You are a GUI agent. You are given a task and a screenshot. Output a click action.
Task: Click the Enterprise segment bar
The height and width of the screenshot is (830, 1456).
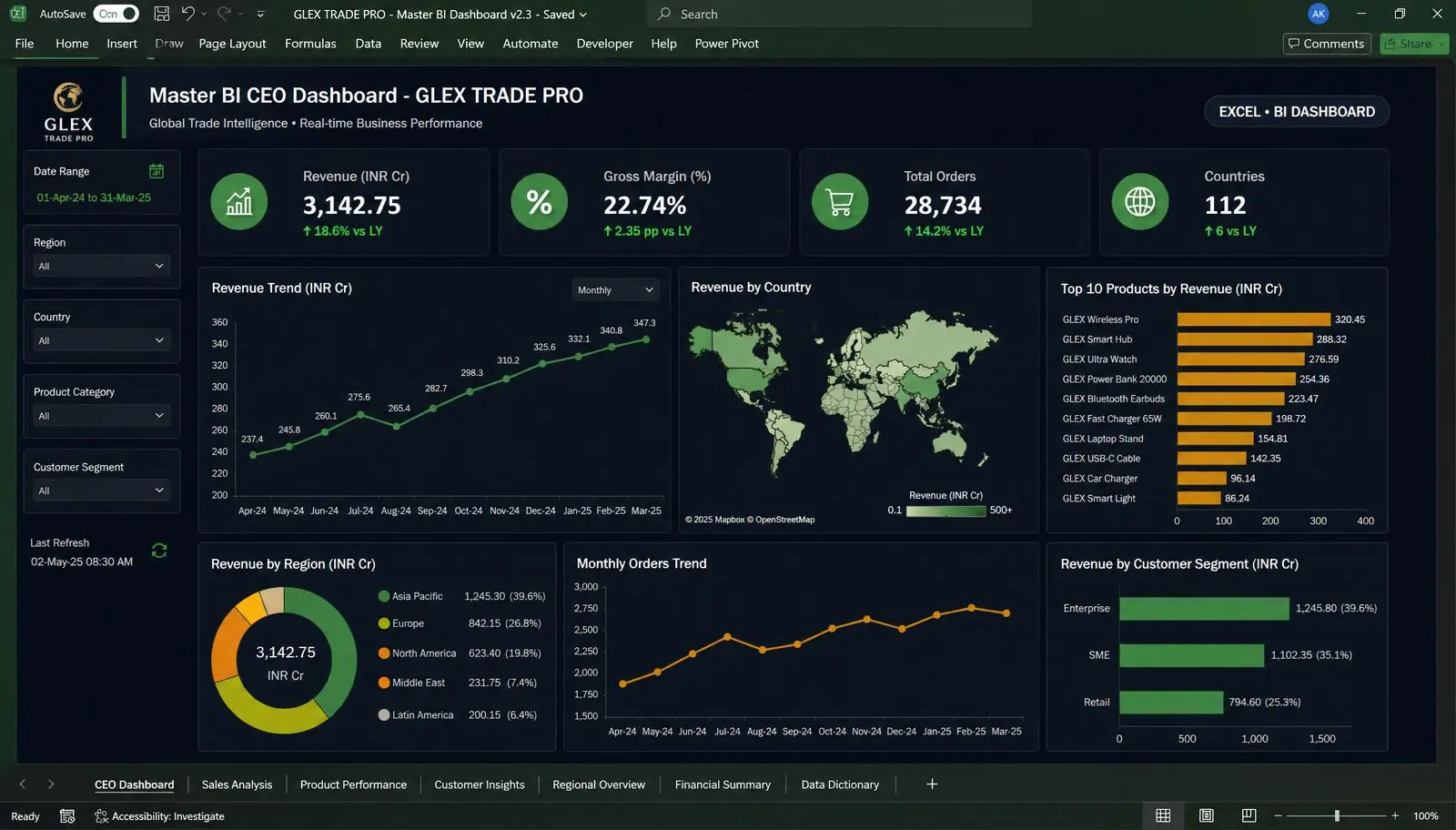coord(1204,608)
